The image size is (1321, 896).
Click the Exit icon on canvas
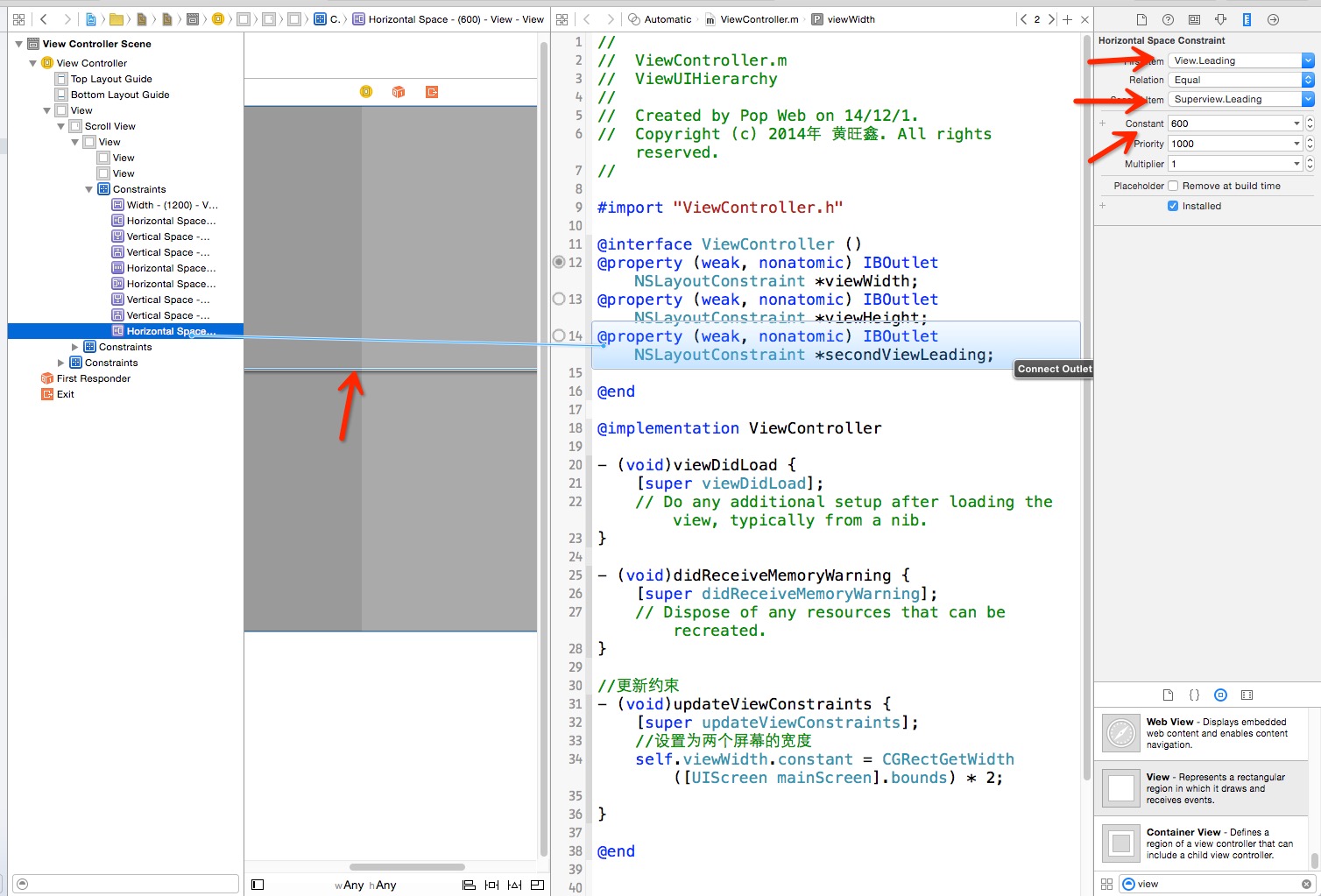pyautogui.click(x=431, y=92)
